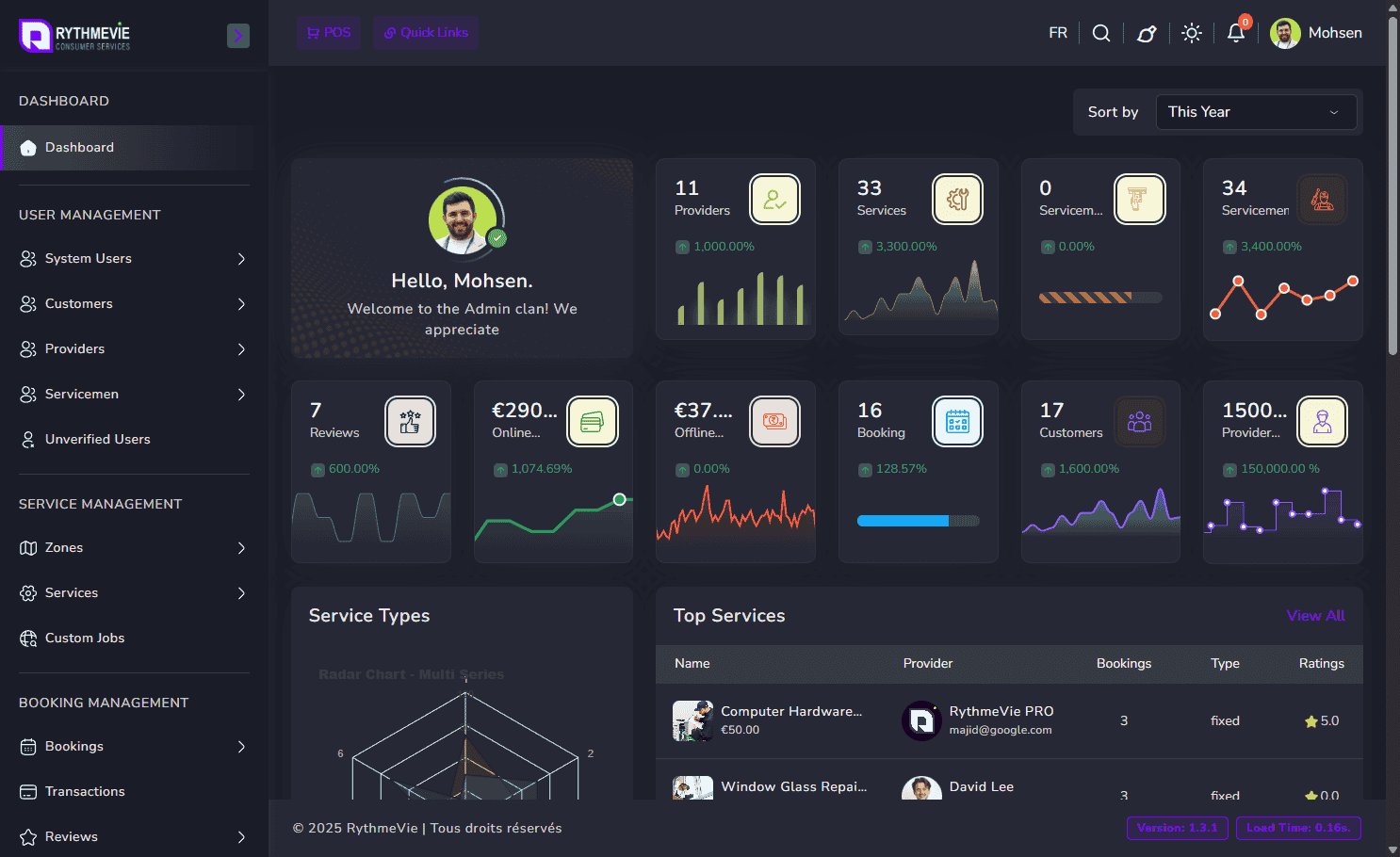The image size is (1400, 857).
Task: Click the icon on the 34 Servicemen card
Action: point(1322,199)
